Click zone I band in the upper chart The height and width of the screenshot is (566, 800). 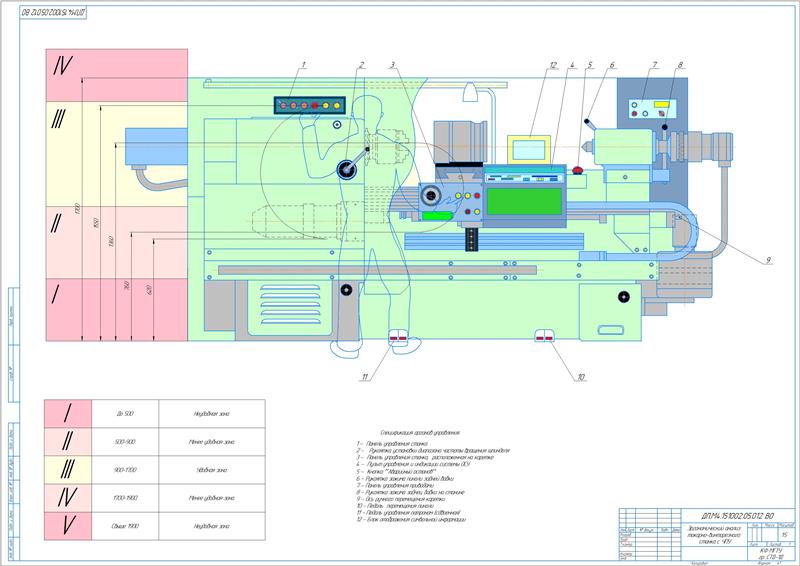(117, 310)
